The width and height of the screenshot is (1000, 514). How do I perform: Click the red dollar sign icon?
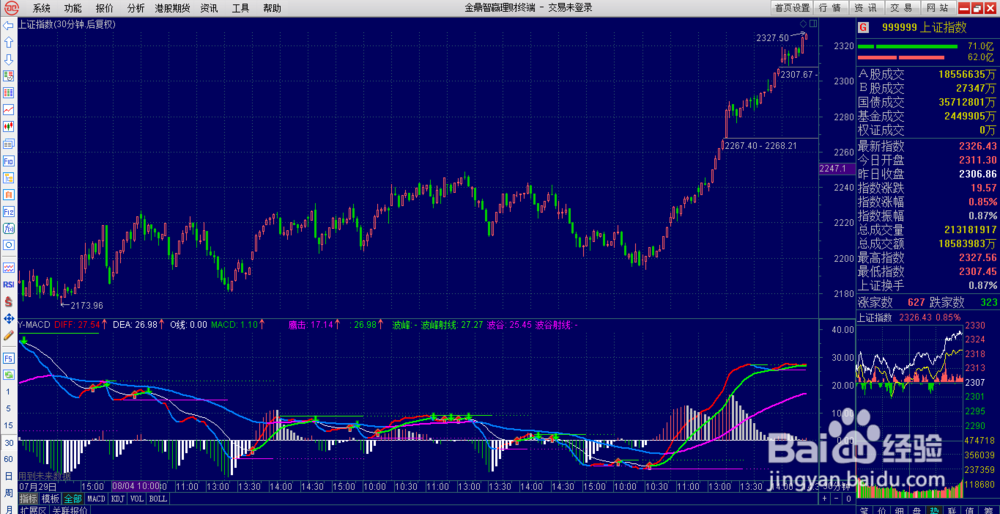8,302
